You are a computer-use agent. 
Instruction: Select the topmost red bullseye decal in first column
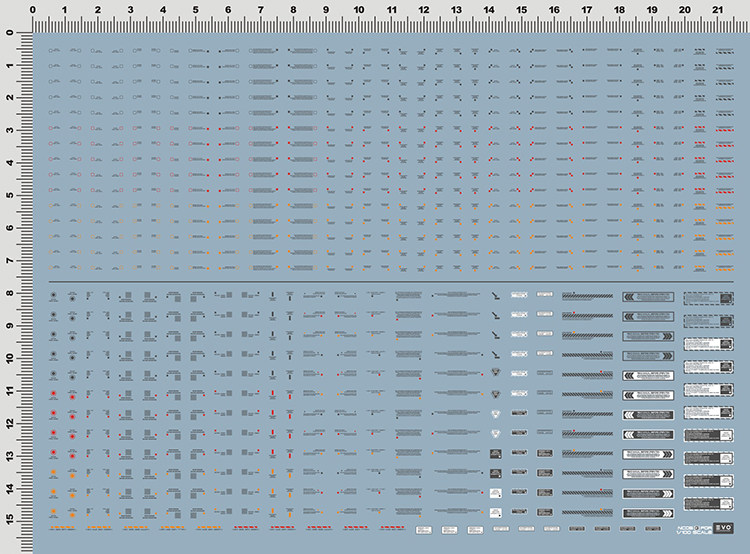click(54, 393)
